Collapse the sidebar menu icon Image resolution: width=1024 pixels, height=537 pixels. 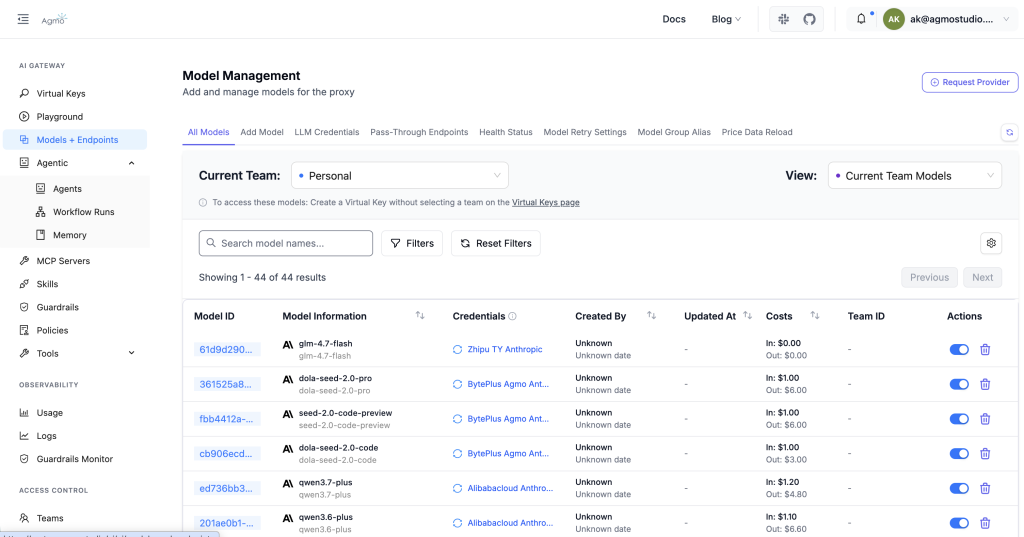[x=24, y=19]
